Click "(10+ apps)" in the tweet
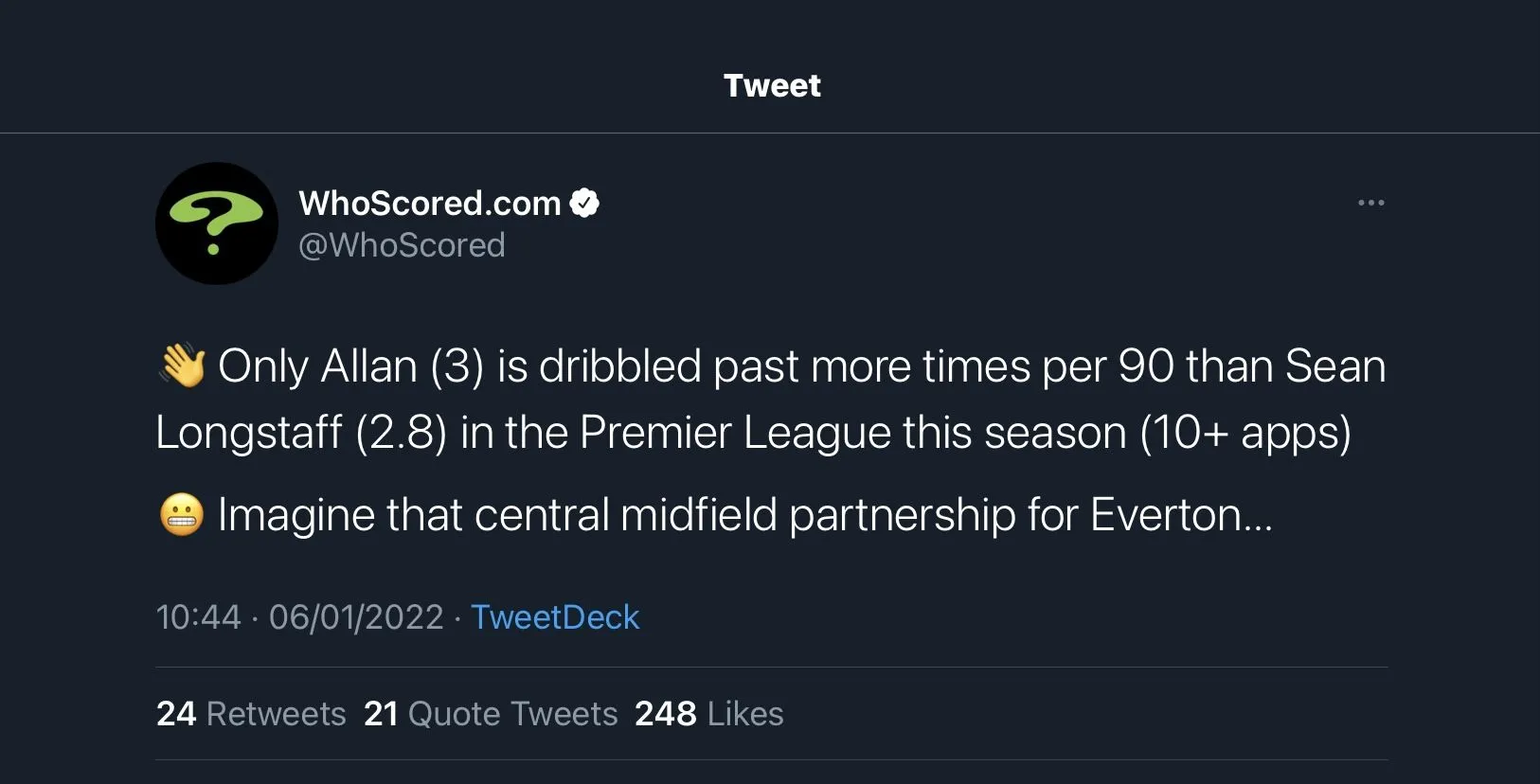Viewport: 1540px width, 784px height. pos(1245,433)
